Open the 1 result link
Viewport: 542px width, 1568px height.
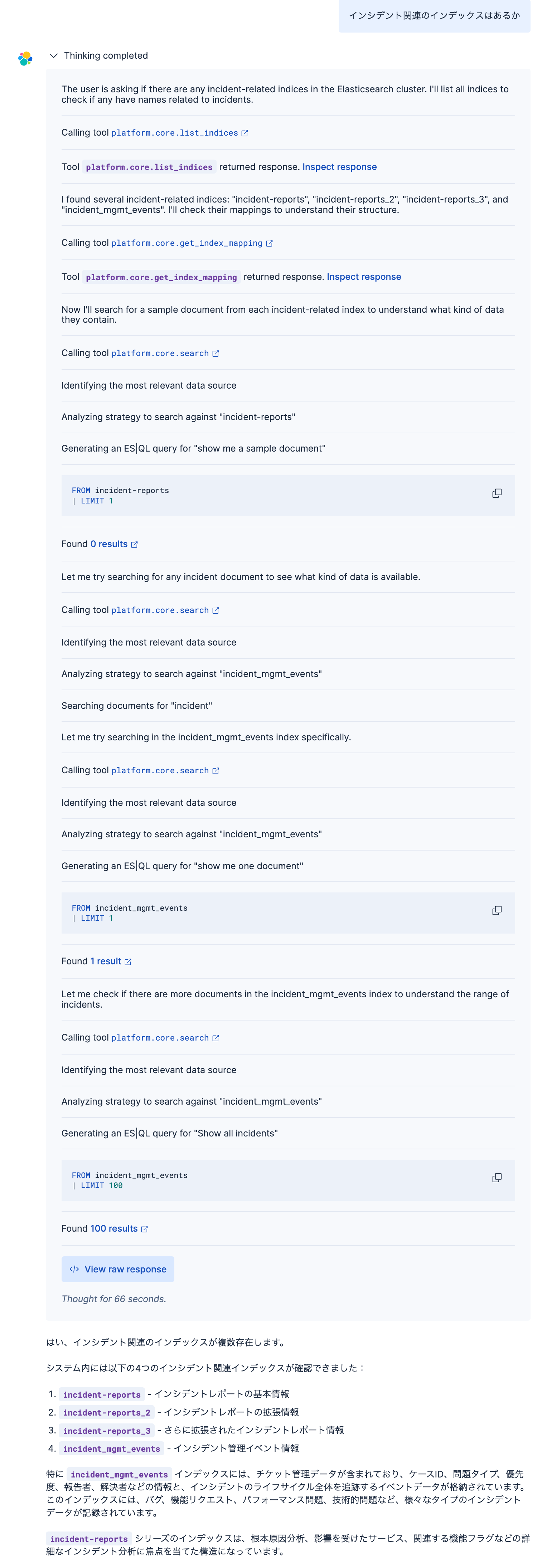[x=105, y=961]
